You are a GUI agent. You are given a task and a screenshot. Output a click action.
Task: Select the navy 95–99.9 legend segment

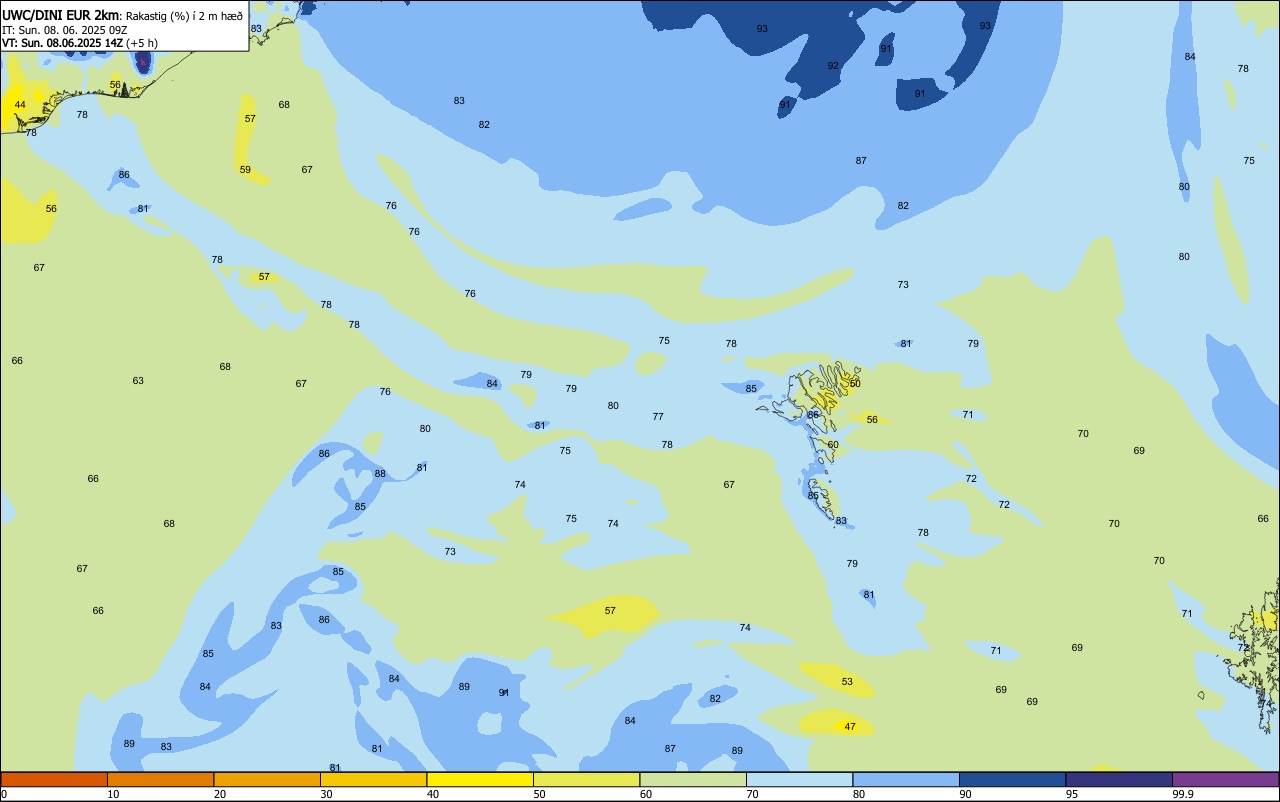click(x=1119, y=779)
